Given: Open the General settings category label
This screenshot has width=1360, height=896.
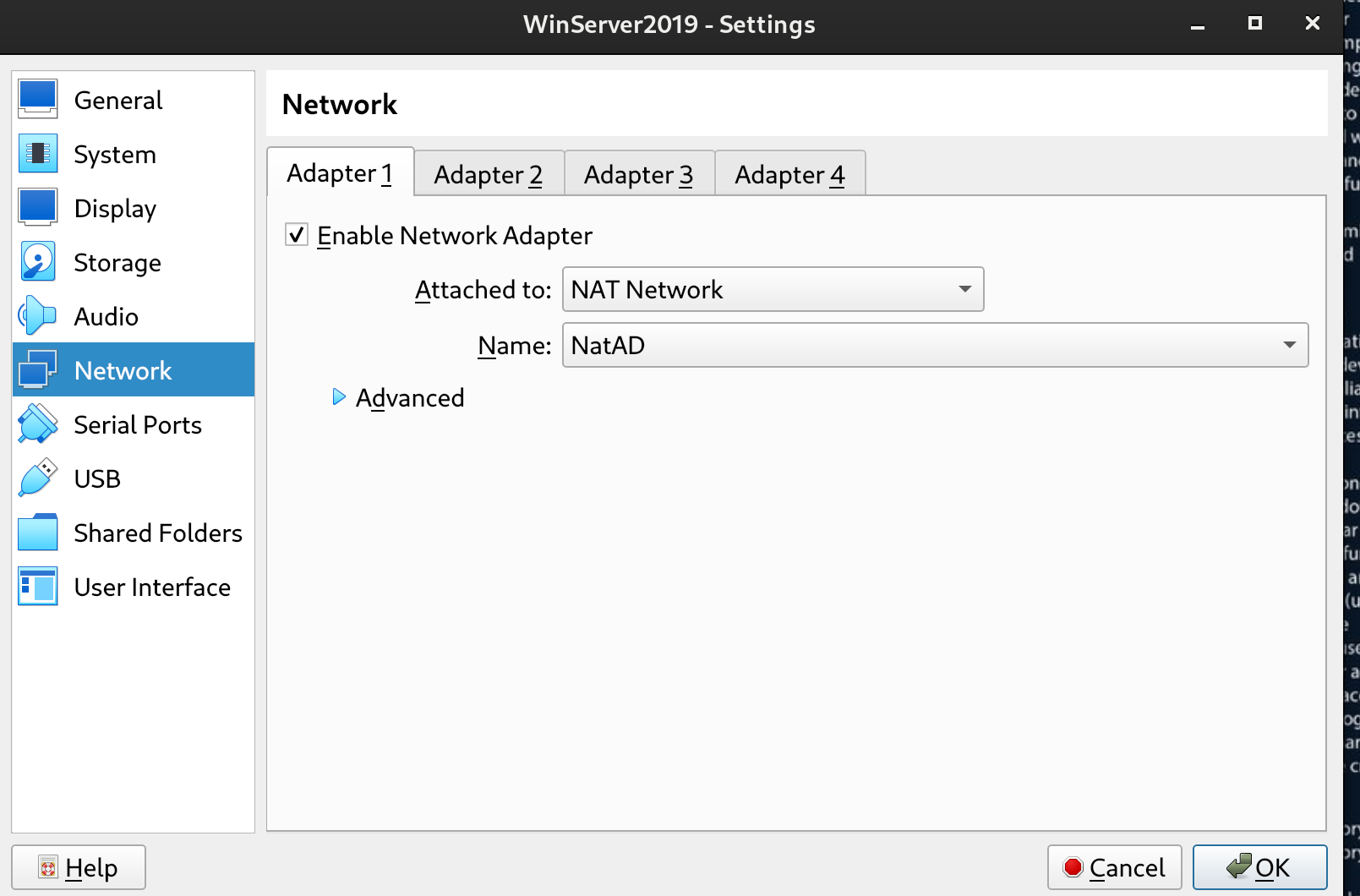Looking at the screenshot, I should tap(118, 101).
